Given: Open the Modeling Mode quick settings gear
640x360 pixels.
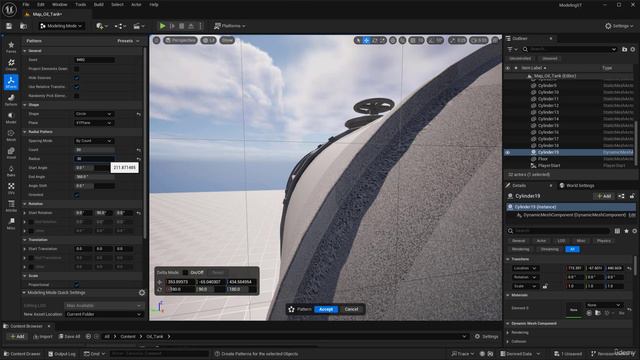Looking at the screenshot, I should (x=142, y=293).
